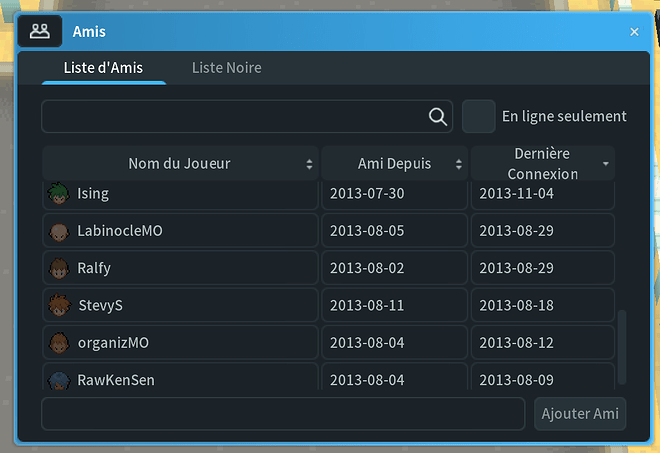660x453 pixels.
Task: Select the player name Ising
Action: click(x=93, y=194)
